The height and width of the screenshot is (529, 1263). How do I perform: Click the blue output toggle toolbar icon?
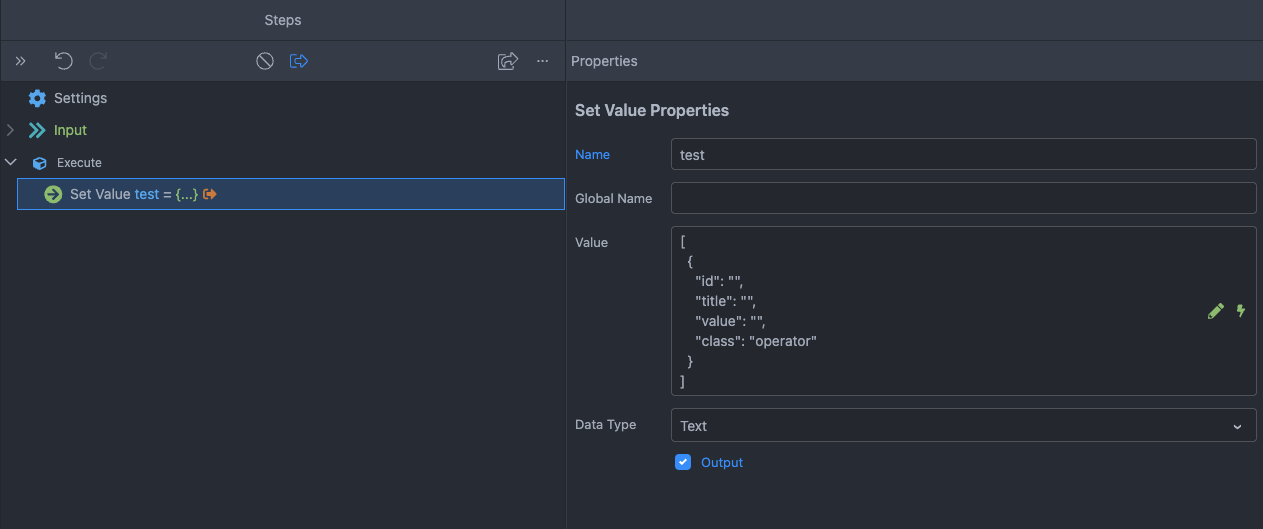pos(298,61)
